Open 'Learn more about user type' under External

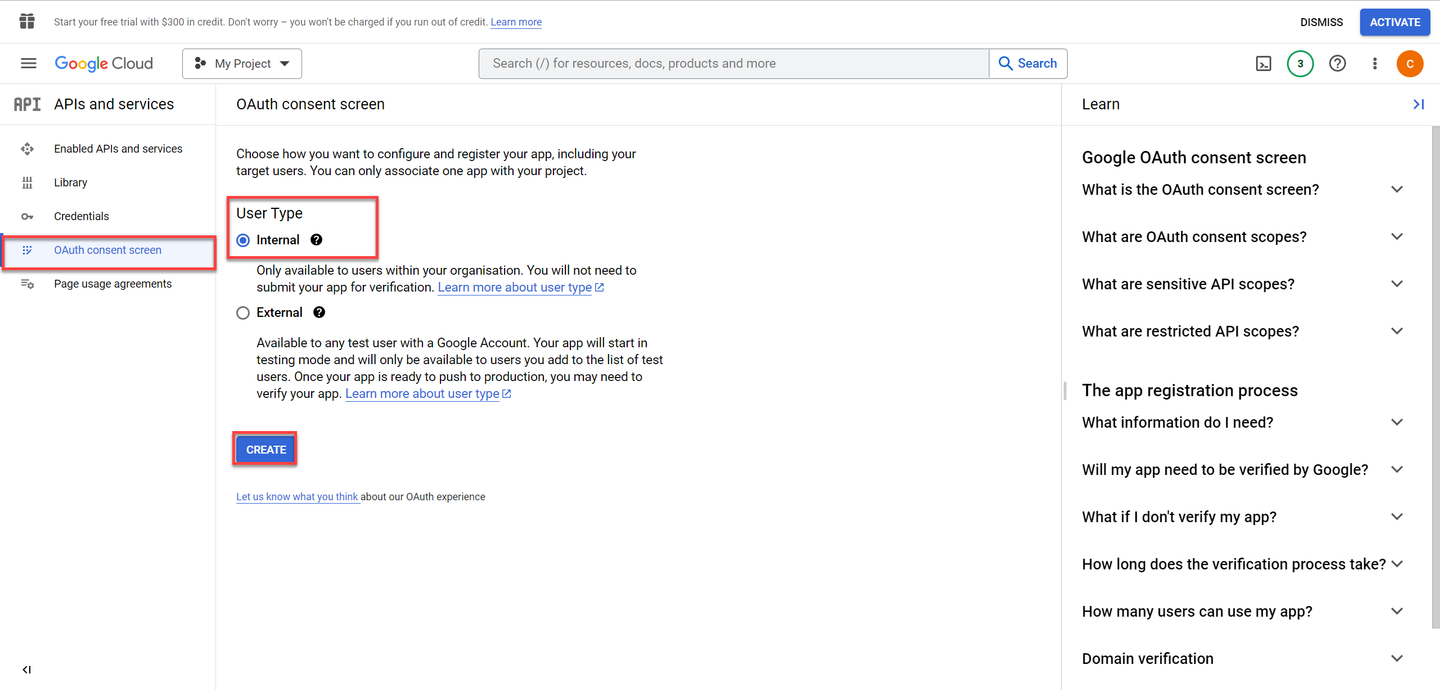[428, 394]
